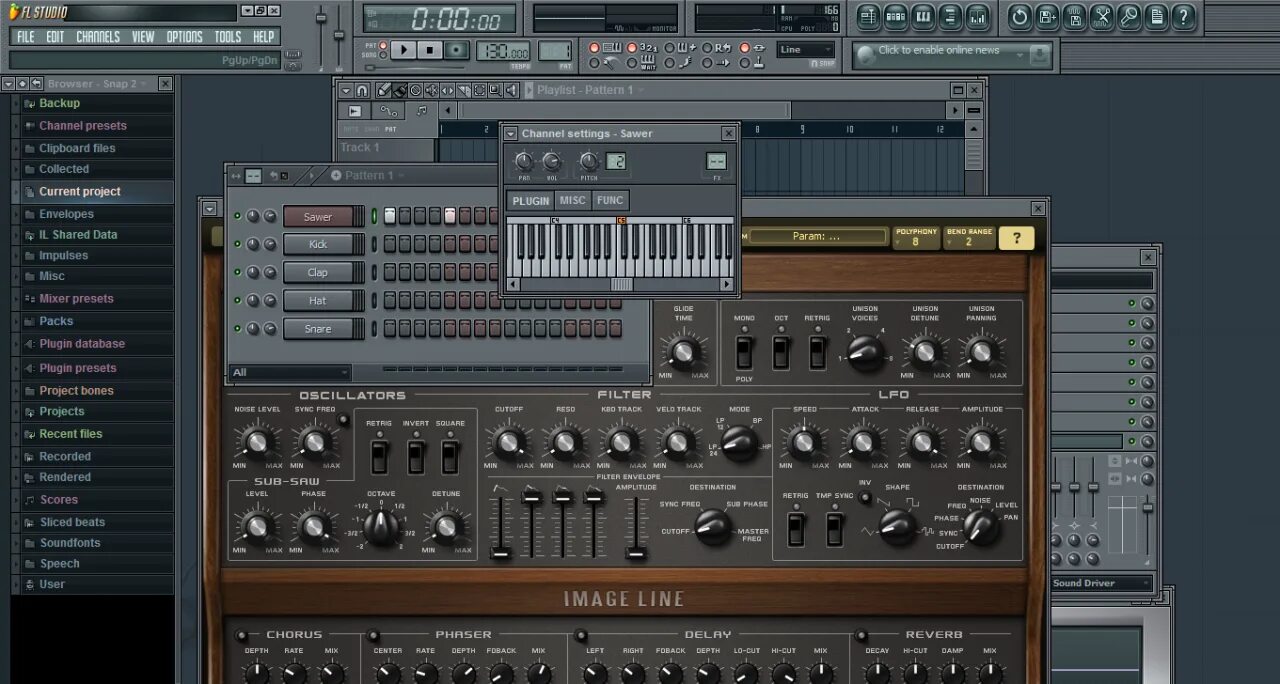Select the mute tool in Playlist toolbar
Screen dimensions: 1280x684
[432, 90]
